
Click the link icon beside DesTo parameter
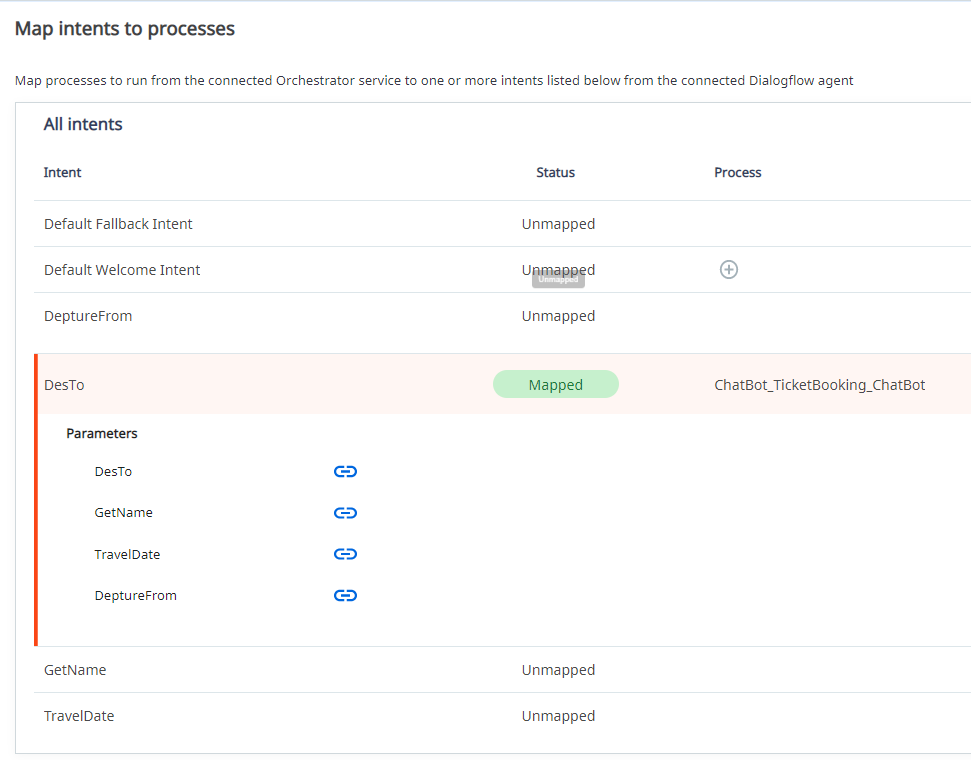pyautogui.click(x=345, y=471)
